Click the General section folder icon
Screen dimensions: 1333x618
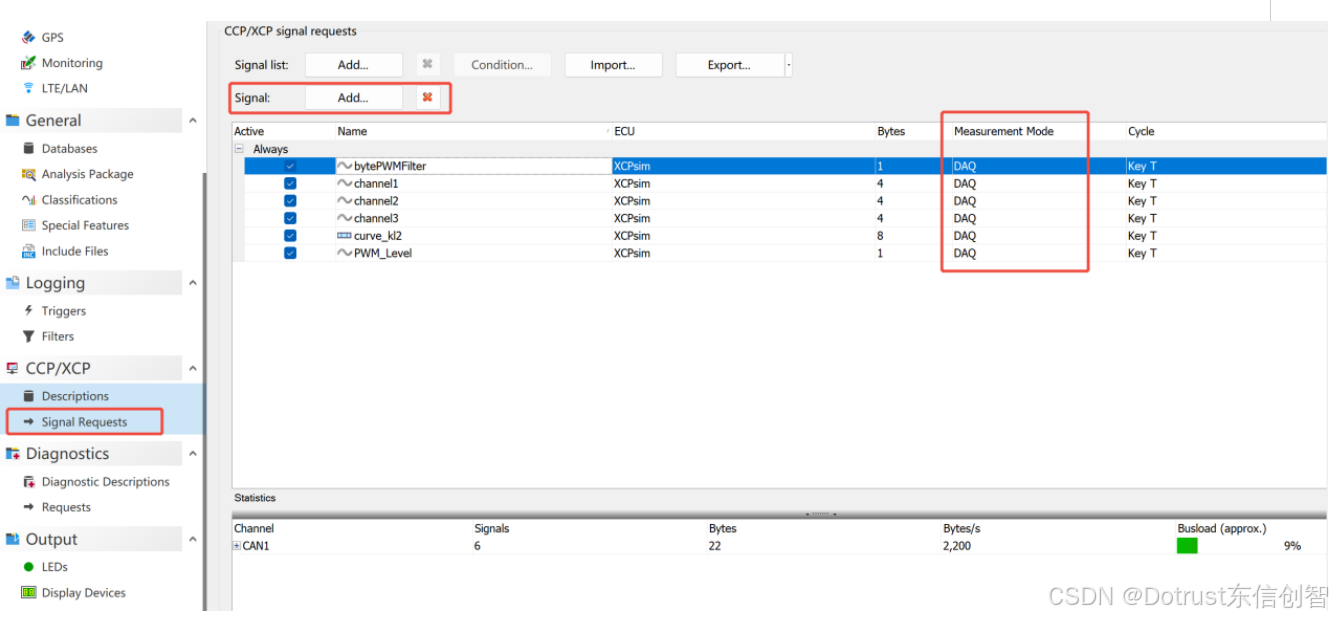click(x=13, y=120)
